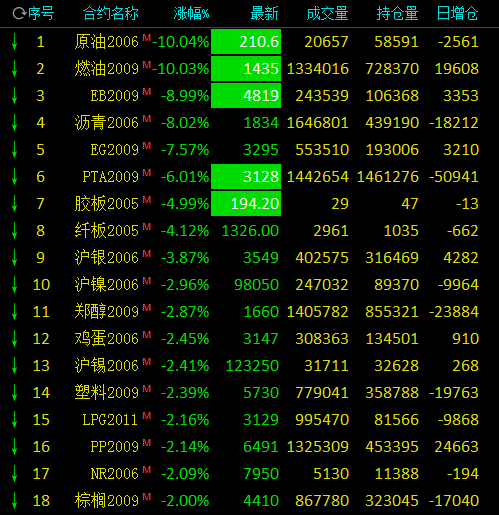Sort by the 成交量 column header
The height and width of the screenshot is (515, 499).
pyautogui.click(x=327, y=14)
